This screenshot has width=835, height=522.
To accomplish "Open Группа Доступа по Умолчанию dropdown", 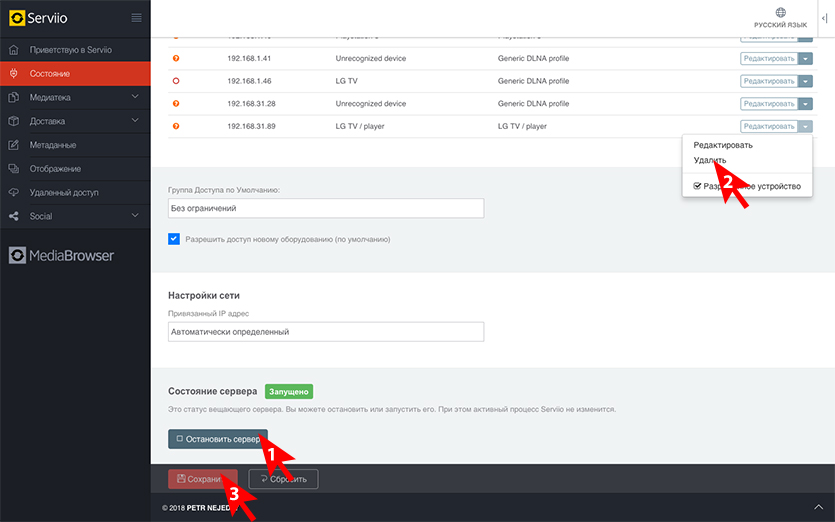I will 326,208.
